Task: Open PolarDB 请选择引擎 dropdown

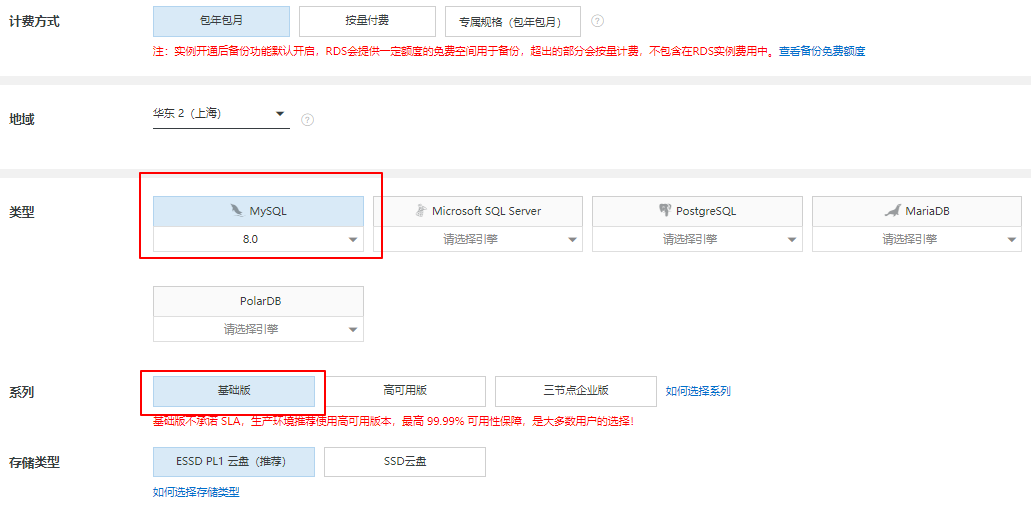Action: [x=258, y=329]
